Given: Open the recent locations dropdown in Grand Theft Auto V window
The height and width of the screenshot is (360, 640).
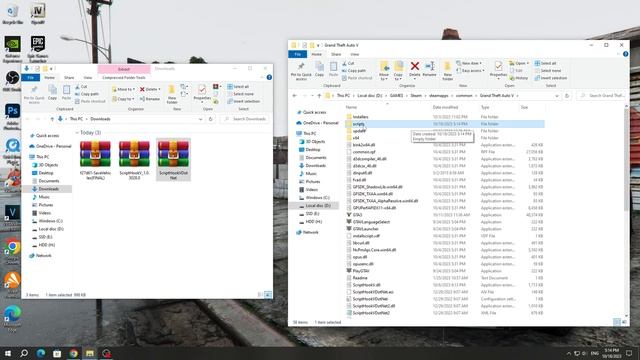Looking at the screenshot, I should (x=312, y=96).
